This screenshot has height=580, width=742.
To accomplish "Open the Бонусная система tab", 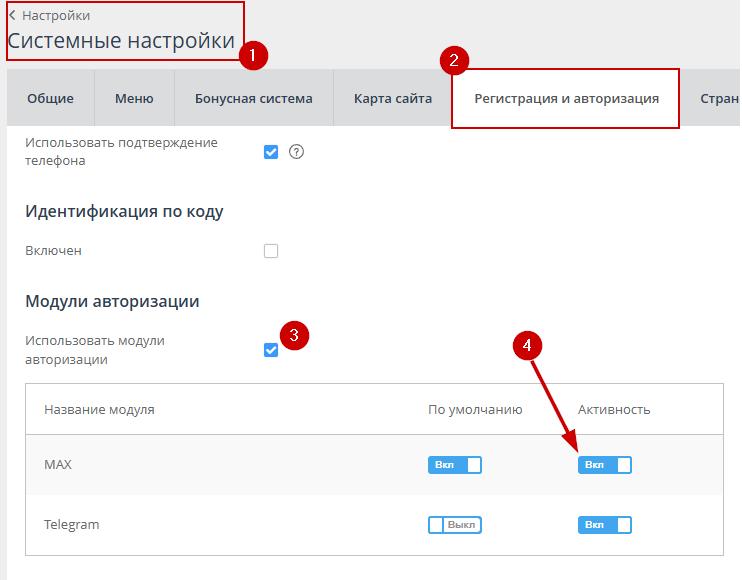I will 254,98.
